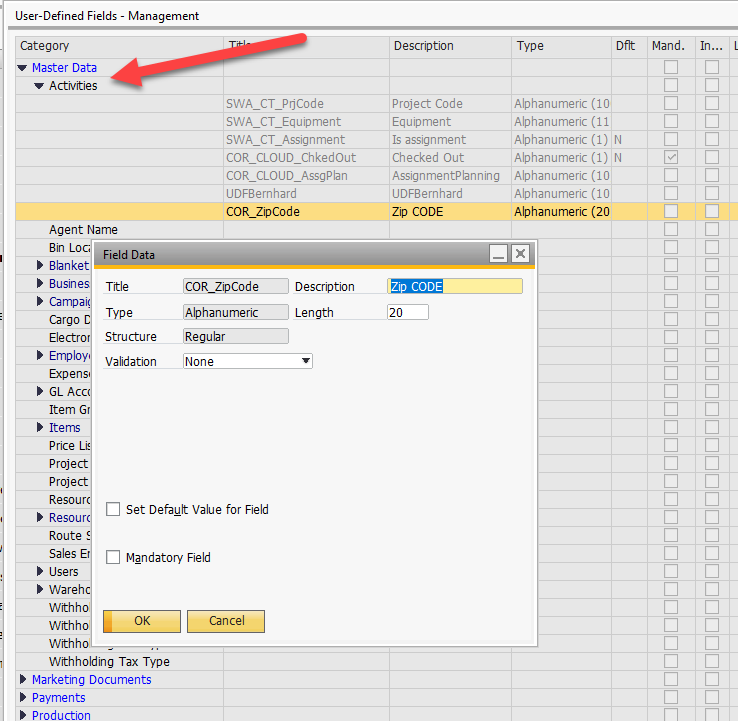Click the Zip CODE description field
The width and height of the screenshot is (738, 721).
pos(455,286)
